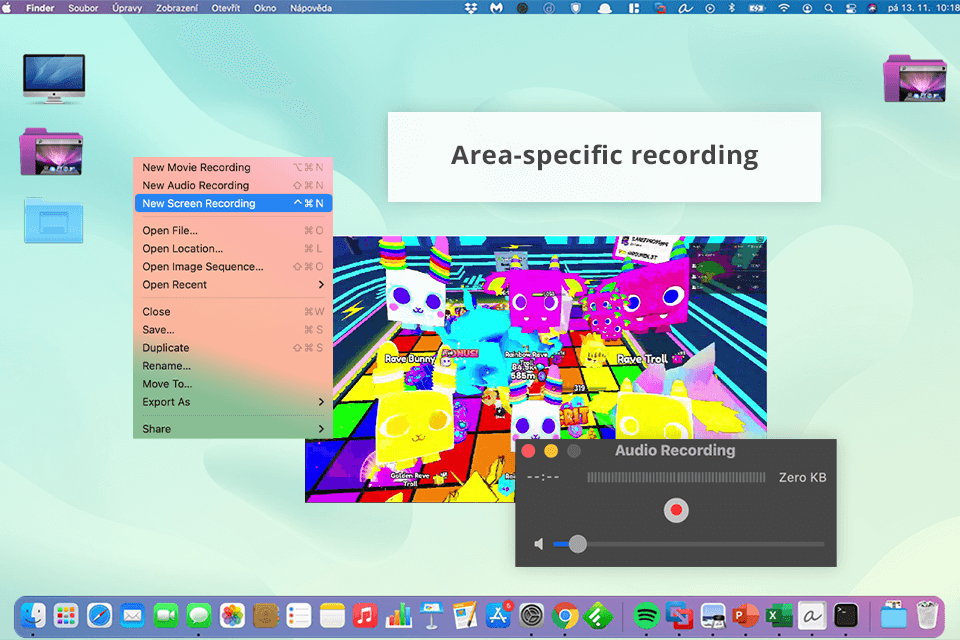The image size is (960, 640).
Task: Open Finder from the Dock
Action: (33, 616)
